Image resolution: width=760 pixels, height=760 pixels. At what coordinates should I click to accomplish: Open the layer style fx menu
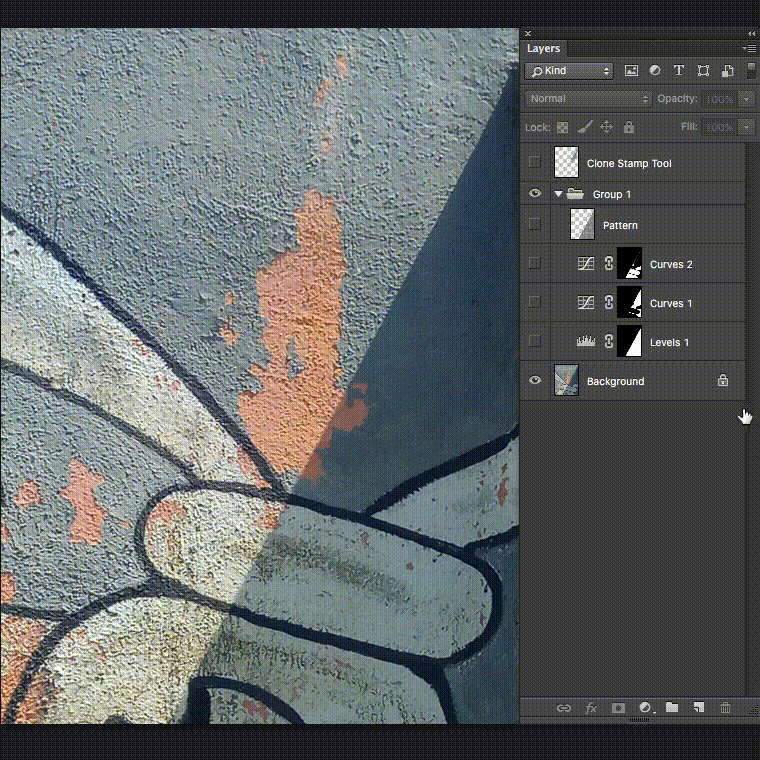click(x=591, y=708)
